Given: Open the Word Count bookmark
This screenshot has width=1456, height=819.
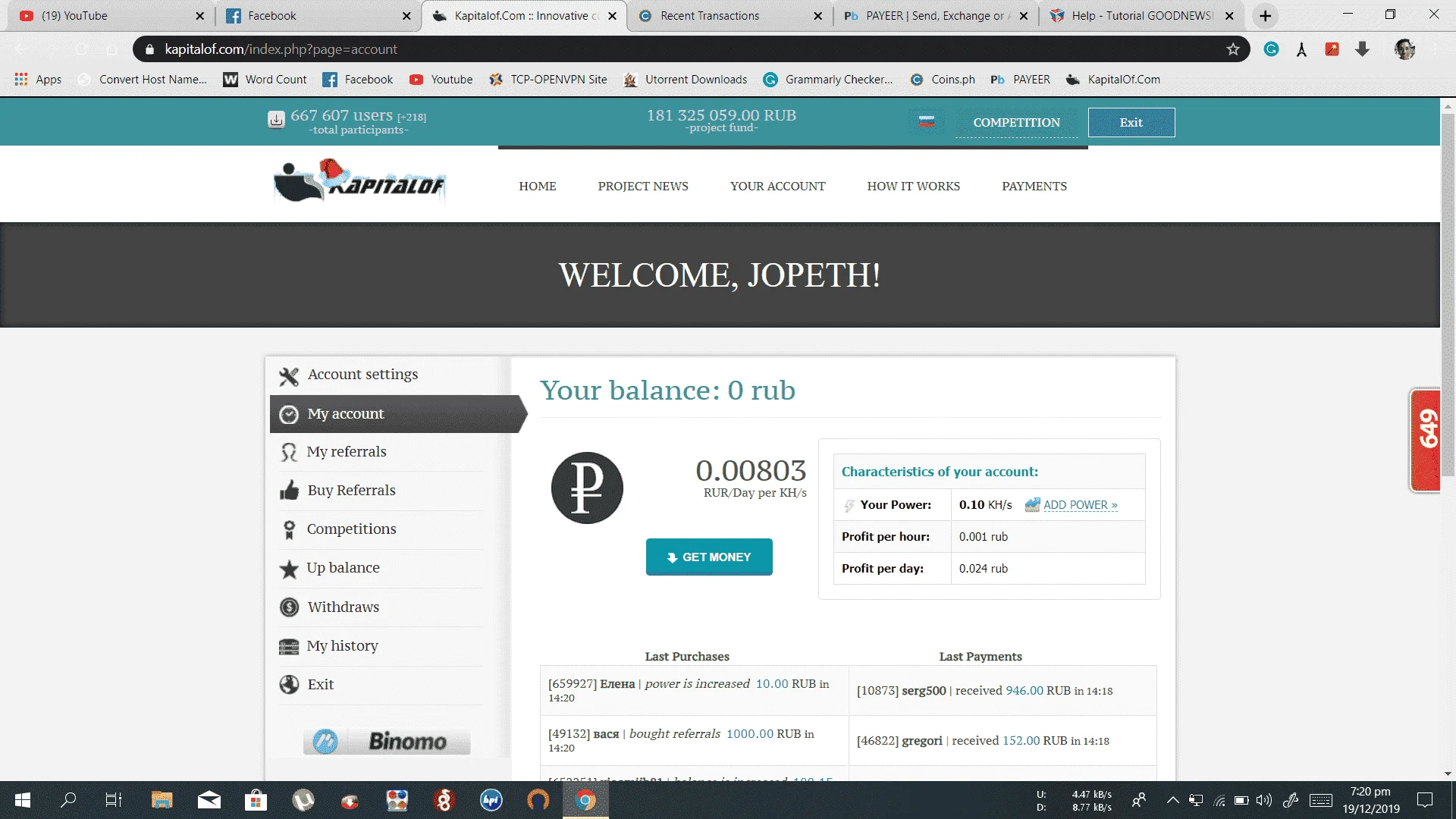Looking at the screenshot, I should (x=265, y=80).
